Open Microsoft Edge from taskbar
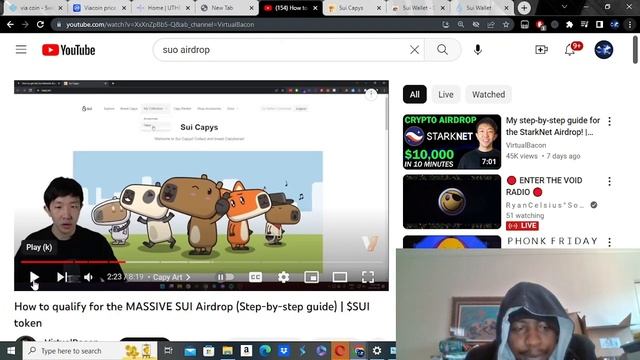 click(x=265, y=351)
